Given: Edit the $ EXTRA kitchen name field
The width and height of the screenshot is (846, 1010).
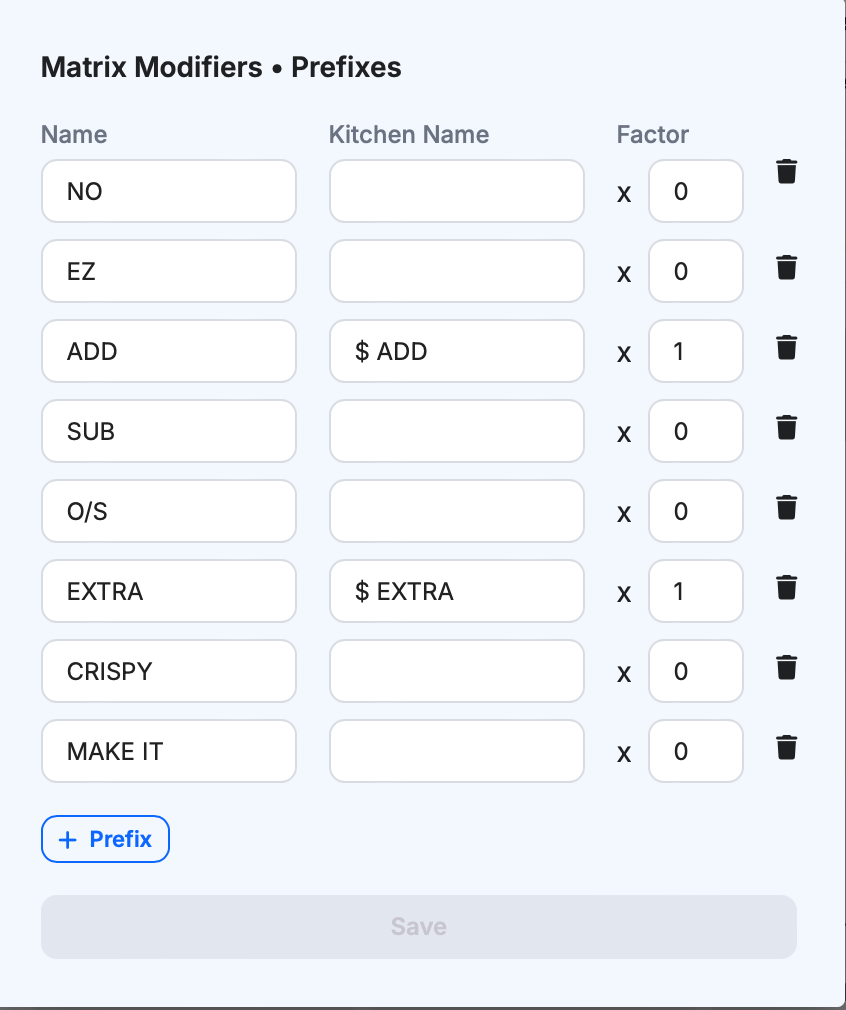Looking at the screenshot, I should point(456,591).
